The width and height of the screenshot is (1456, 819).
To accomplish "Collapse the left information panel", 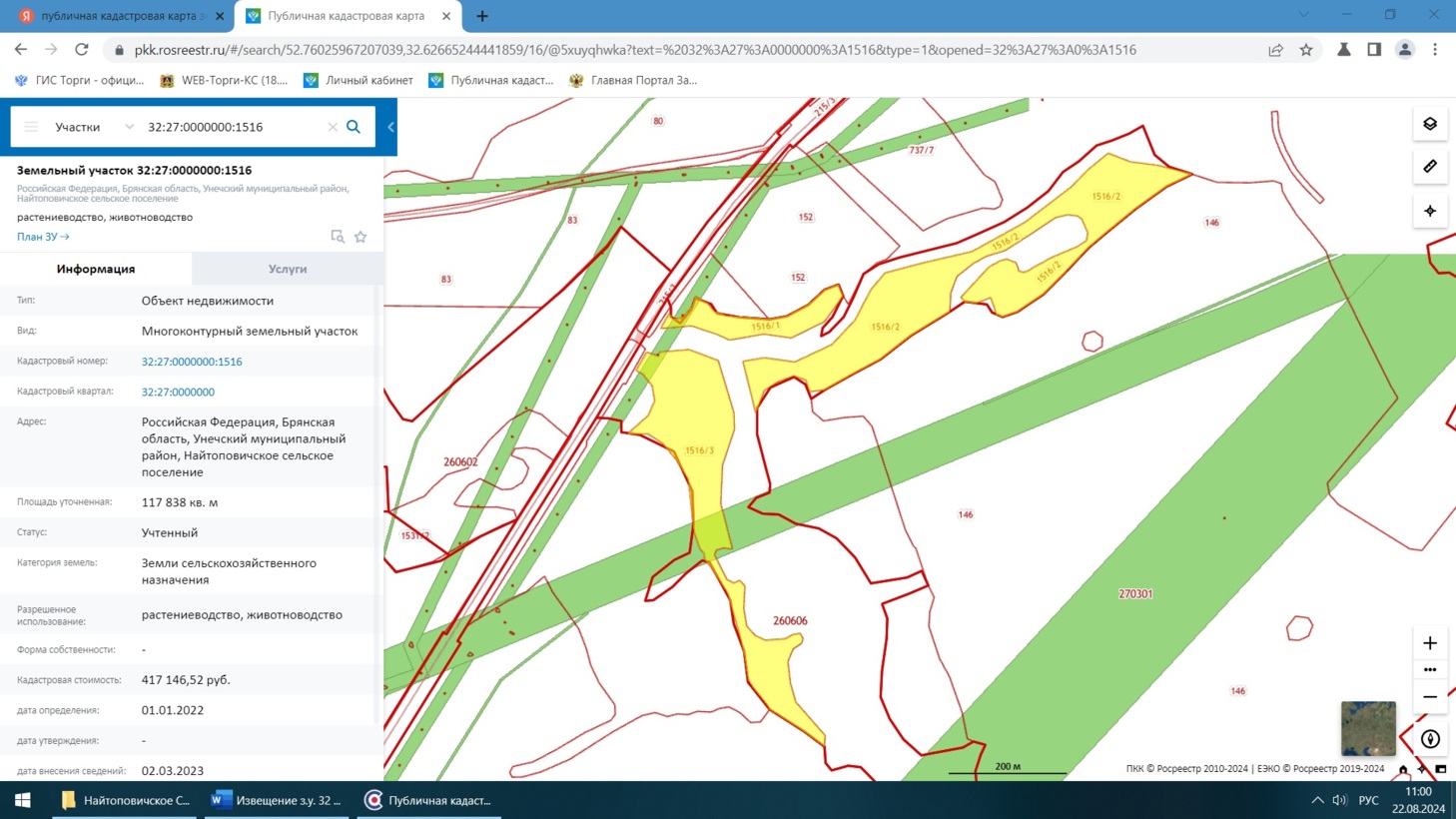I will (390, 127).
